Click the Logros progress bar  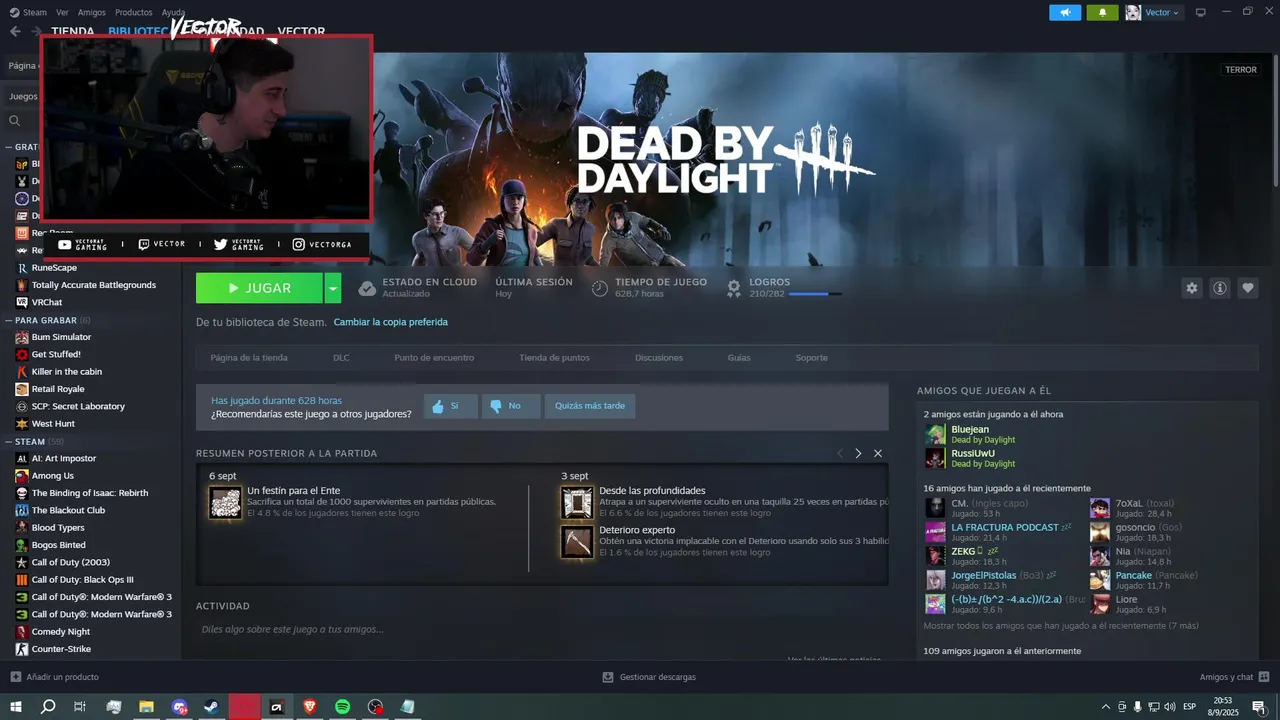[x=815, y=294]
